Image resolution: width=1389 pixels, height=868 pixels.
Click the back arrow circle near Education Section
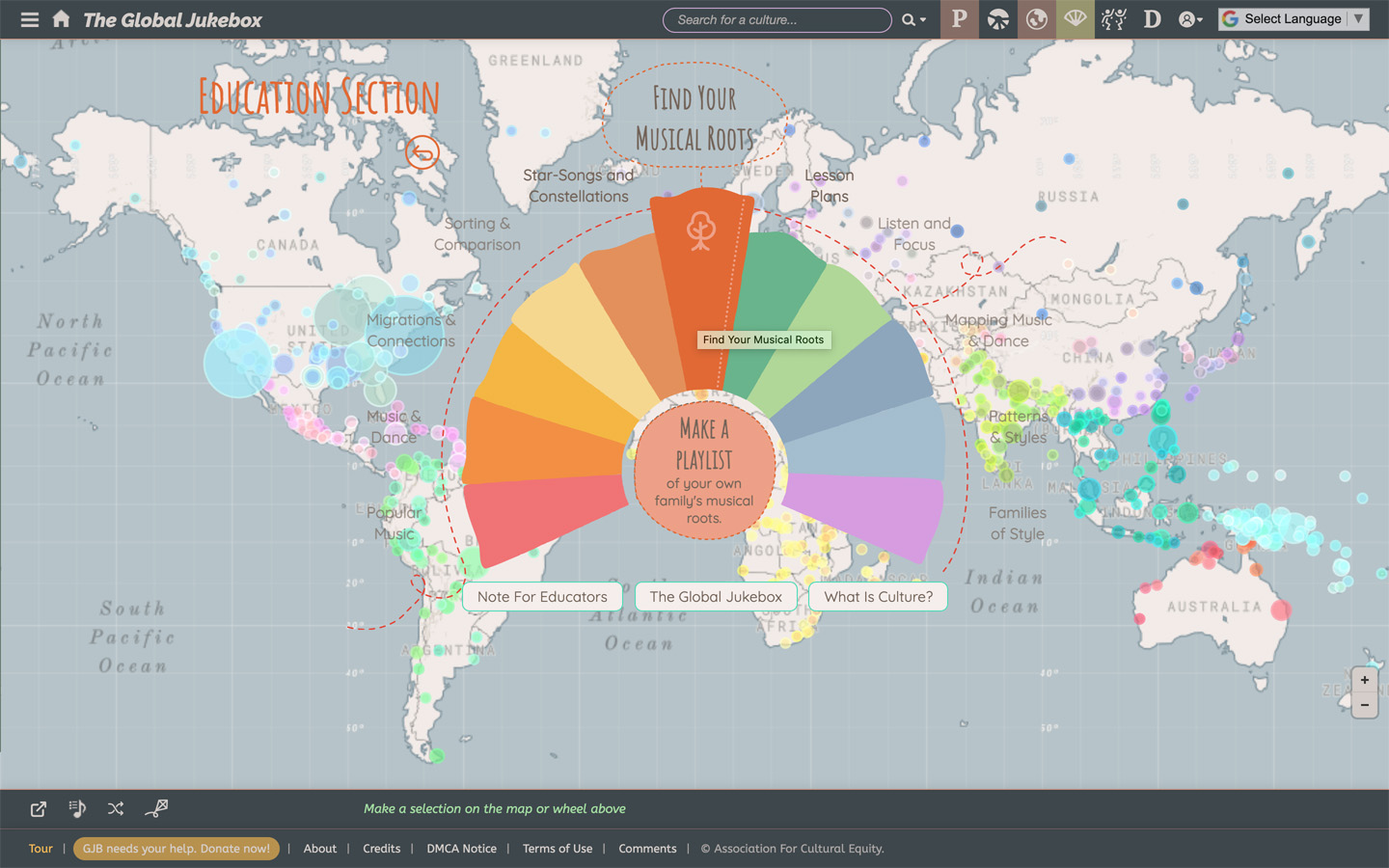pos(422,152)
